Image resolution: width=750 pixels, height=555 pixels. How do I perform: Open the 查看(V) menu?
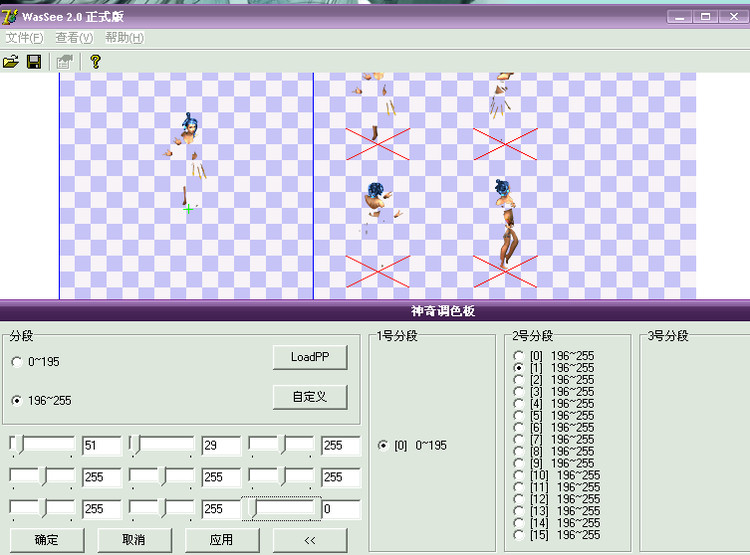(74, 38)
